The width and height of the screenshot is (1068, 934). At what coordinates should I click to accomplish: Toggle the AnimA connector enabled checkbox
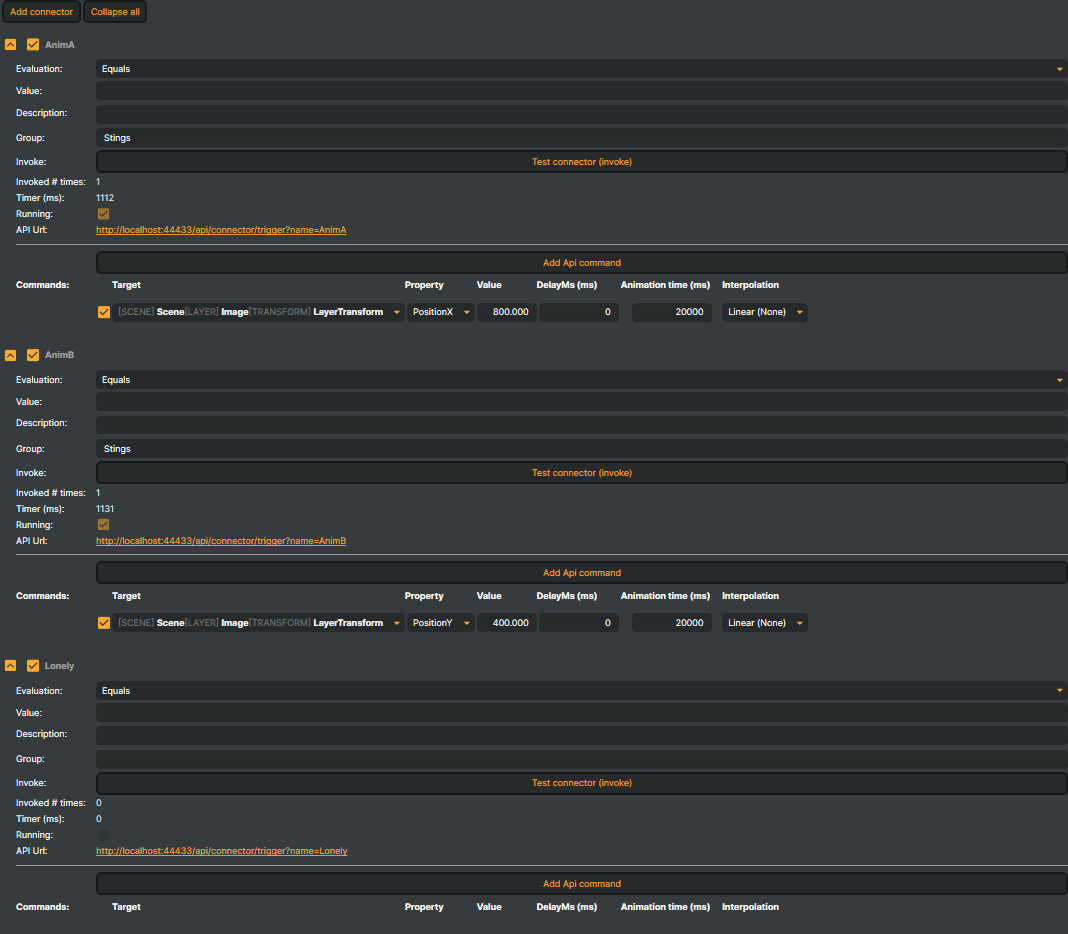coord(33,44)
